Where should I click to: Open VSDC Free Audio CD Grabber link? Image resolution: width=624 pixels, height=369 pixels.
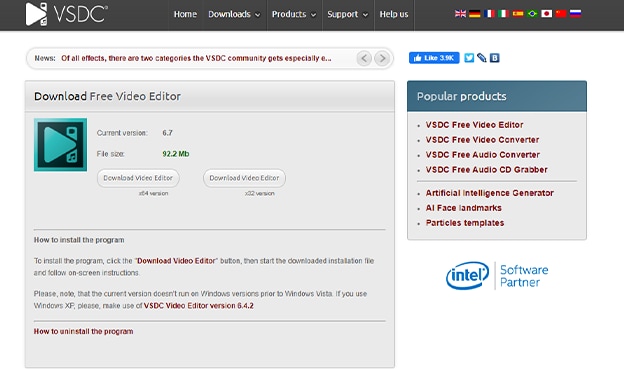click(487, 170)
